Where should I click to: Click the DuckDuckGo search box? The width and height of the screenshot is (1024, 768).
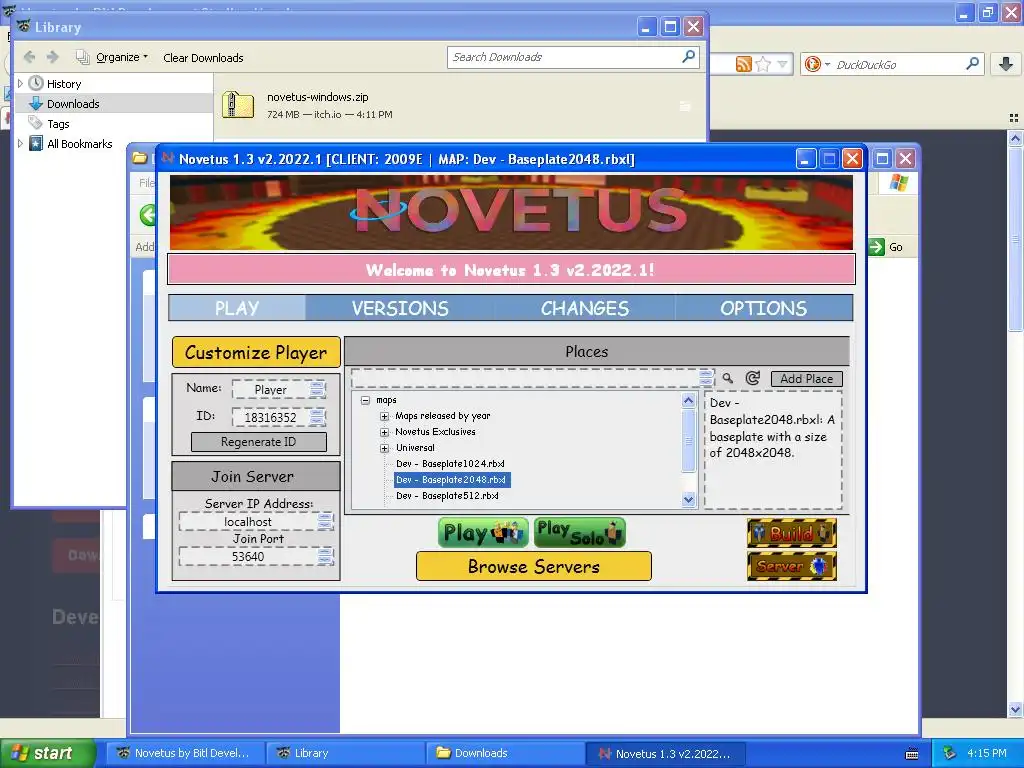[898, 64]
